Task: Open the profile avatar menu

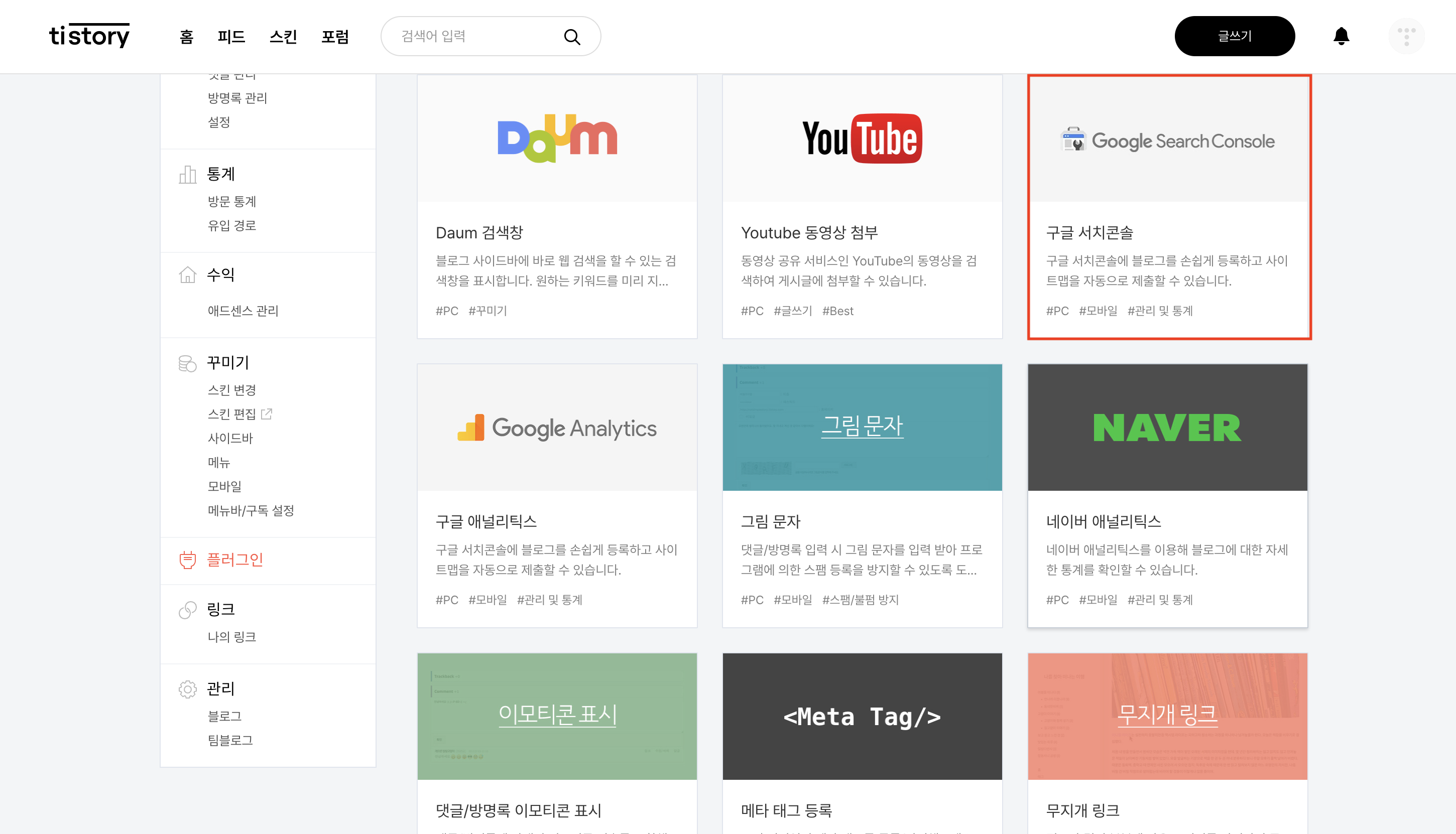Action: (x=1406, y=36)
